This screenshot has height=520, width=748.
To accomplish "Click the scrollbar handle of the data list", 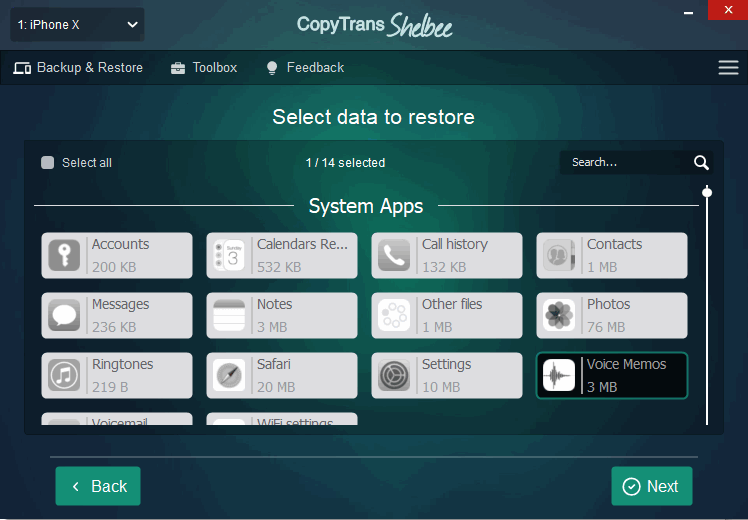I will [x=707, y=192].
